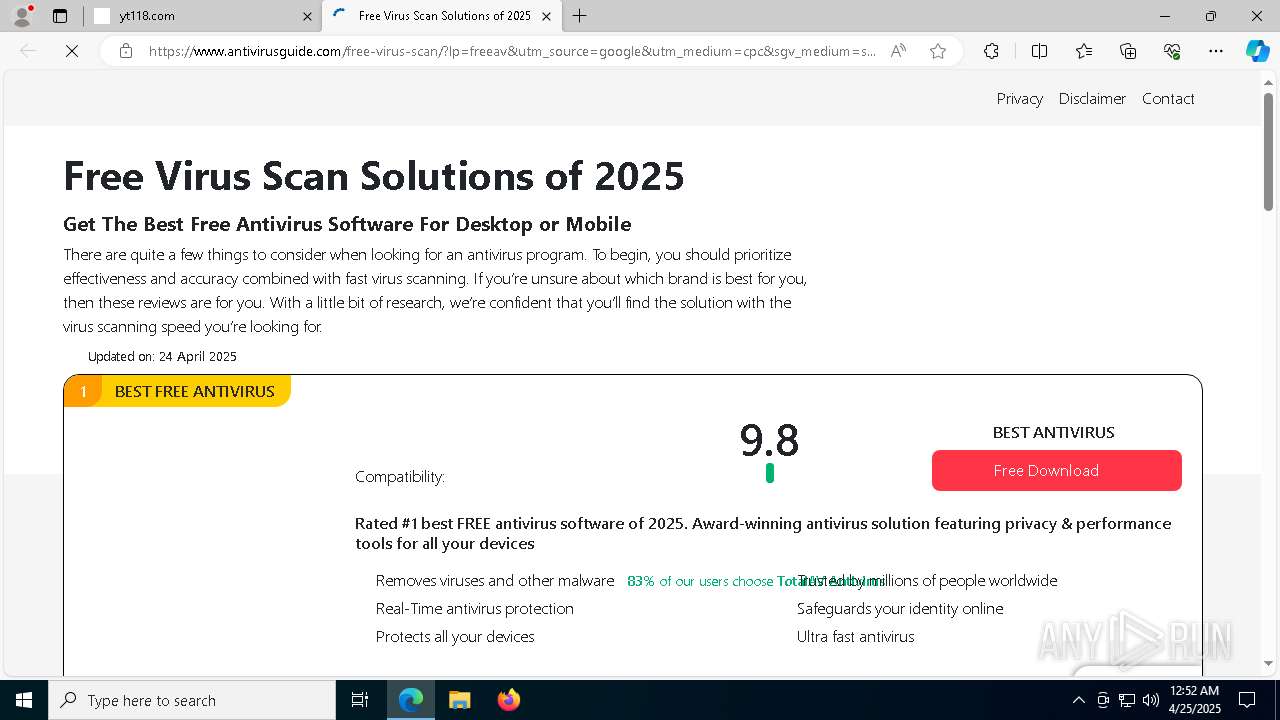The height and width of the screenshot is (720, 1280).
Task: Click 'Protects all your devices' text
Action: click(455, 636)
